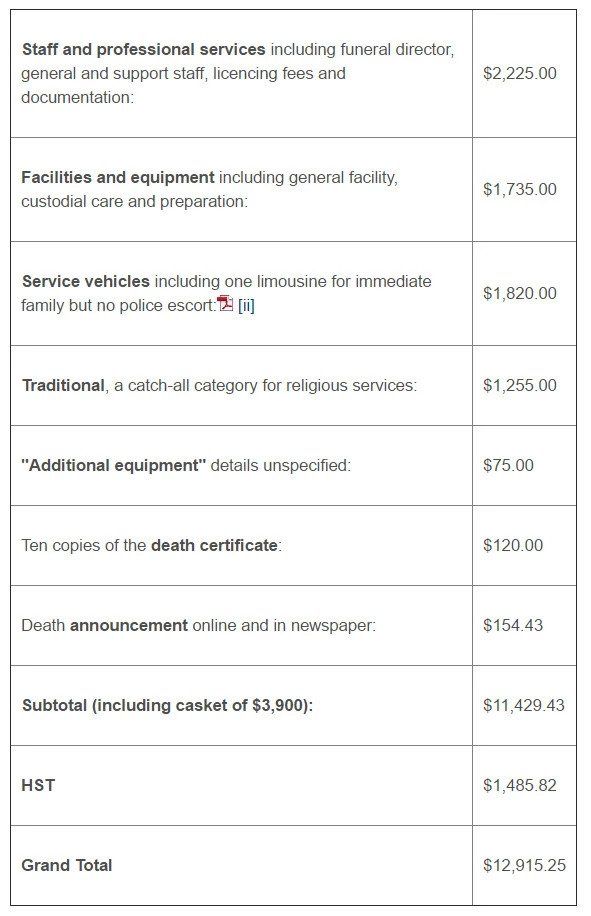This screenshot has width=591, height=916.
Task: Click the PDF icon after police escort
Action: [225, 304]
